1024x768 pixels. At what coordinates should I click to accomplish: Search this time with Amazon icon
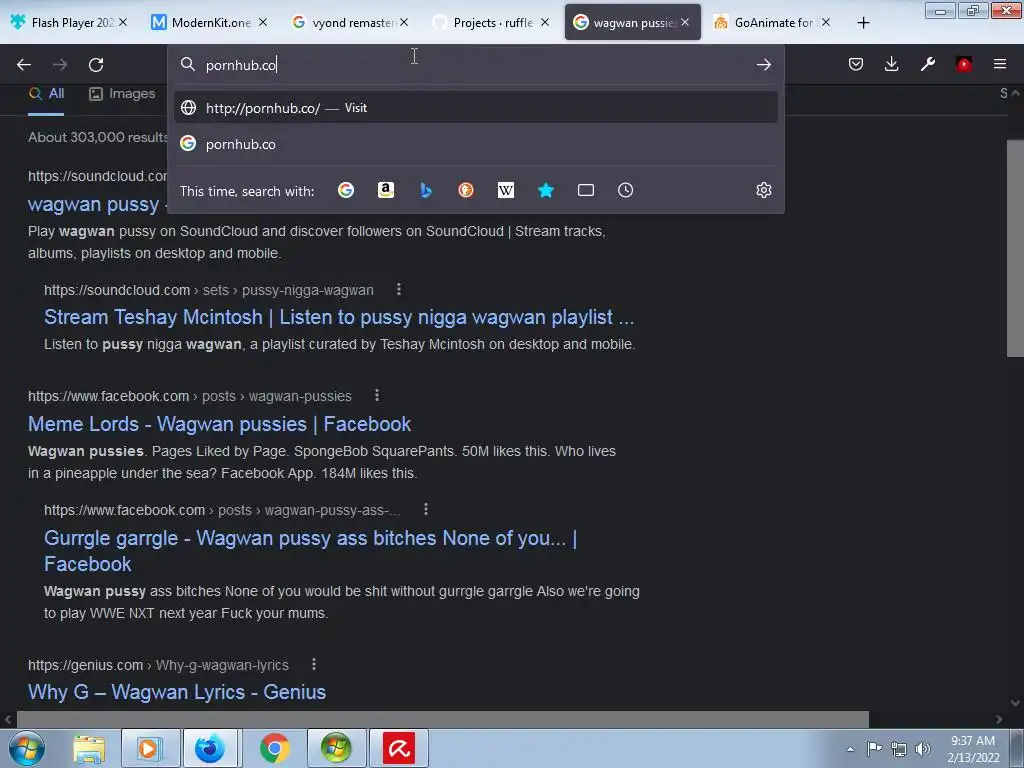pyautogui.click(x=386, y=190)
